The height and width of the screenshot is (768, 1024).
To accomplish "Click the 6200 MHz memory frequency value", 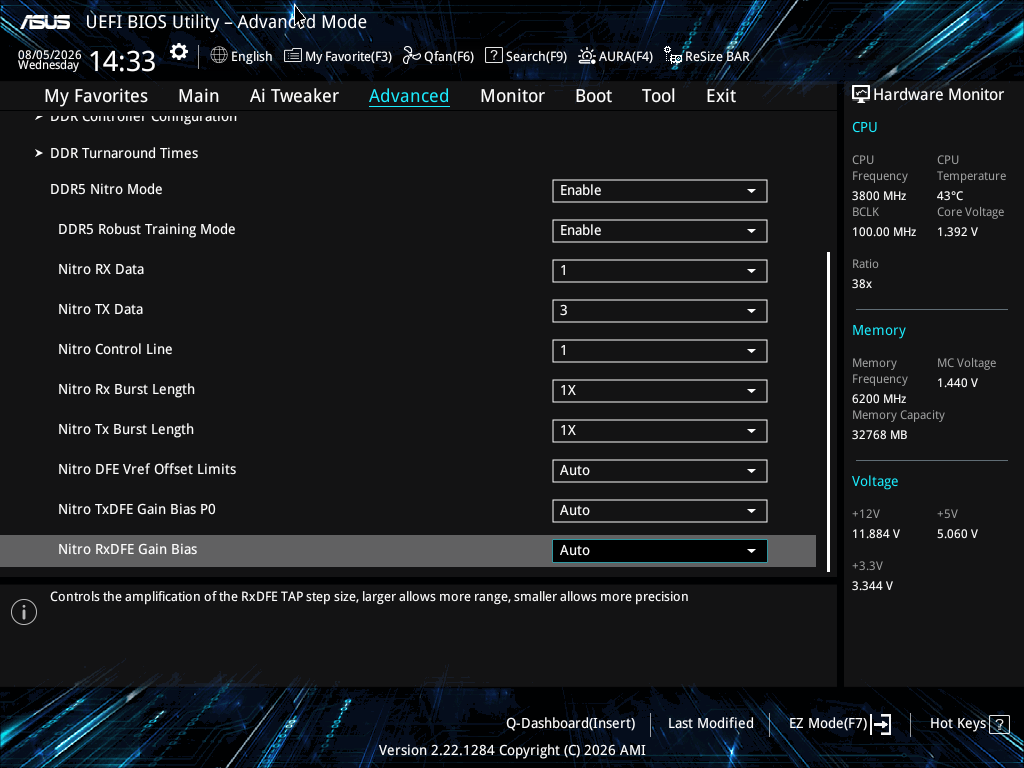I will [x=878, y=399].
